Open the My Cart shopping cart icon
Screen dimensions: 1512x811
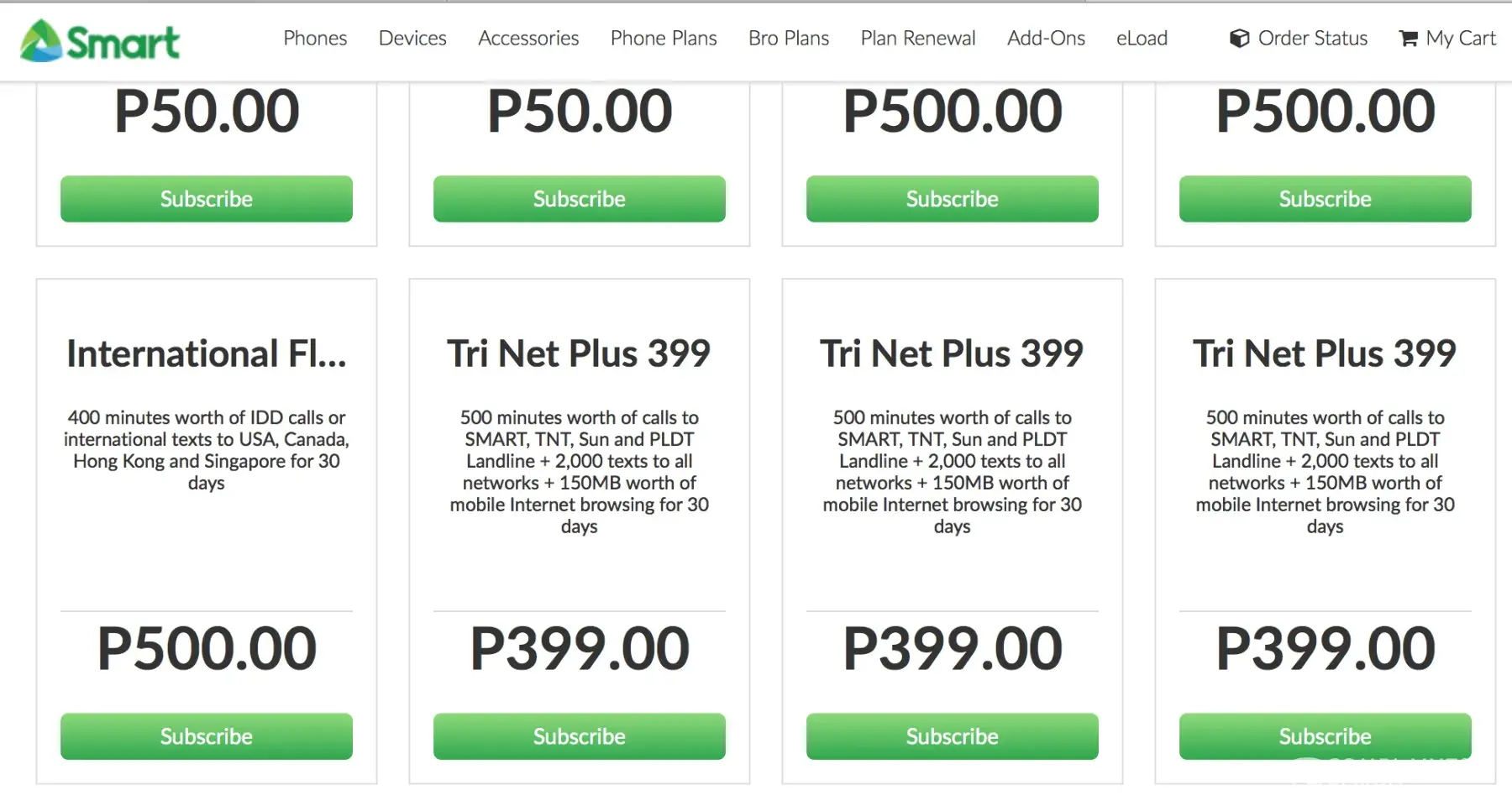tap(1408, 39)
